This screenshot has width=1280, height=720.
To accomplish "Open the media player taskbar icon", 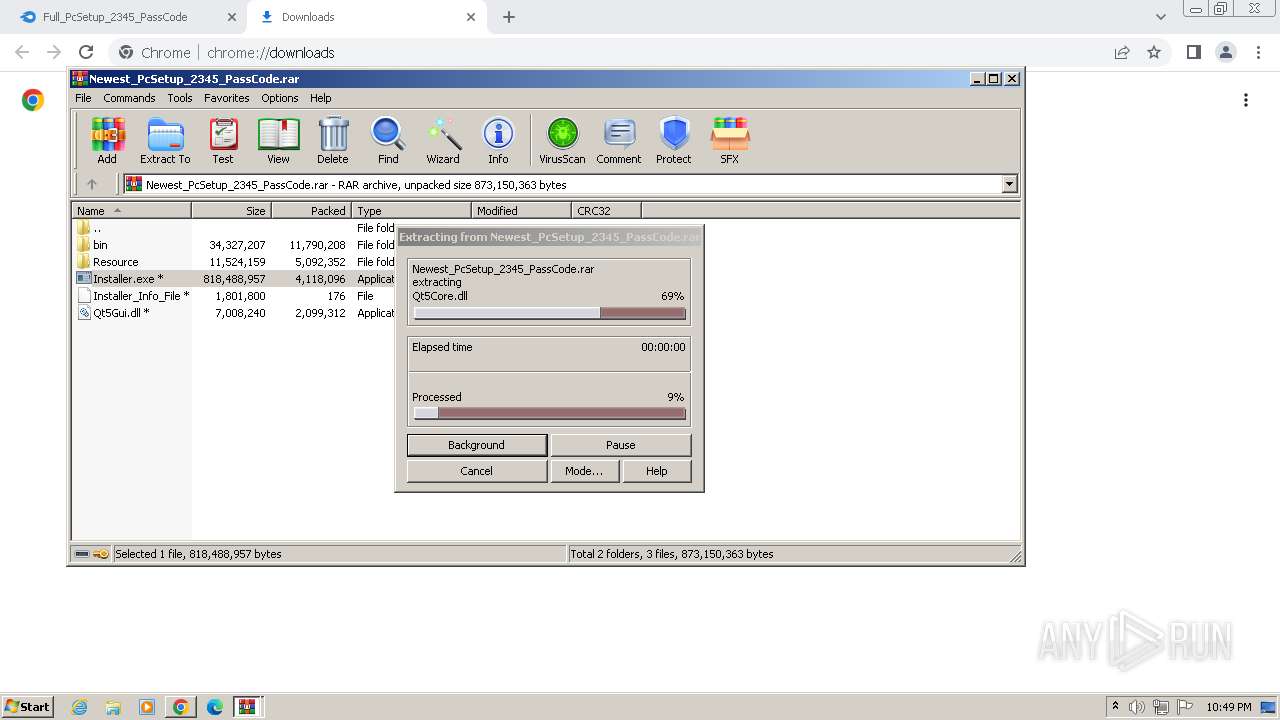I will click(x=147, y=707).
